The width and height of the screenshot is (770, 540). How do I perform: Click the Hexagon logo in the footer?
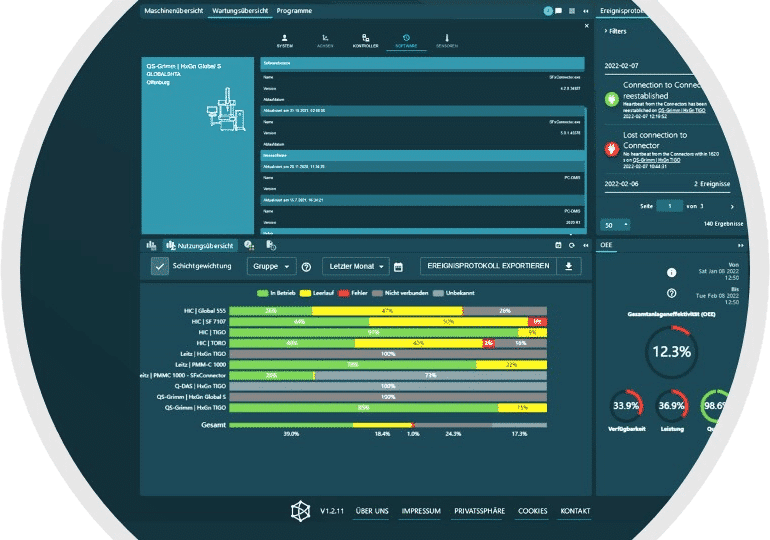point(301,511)
